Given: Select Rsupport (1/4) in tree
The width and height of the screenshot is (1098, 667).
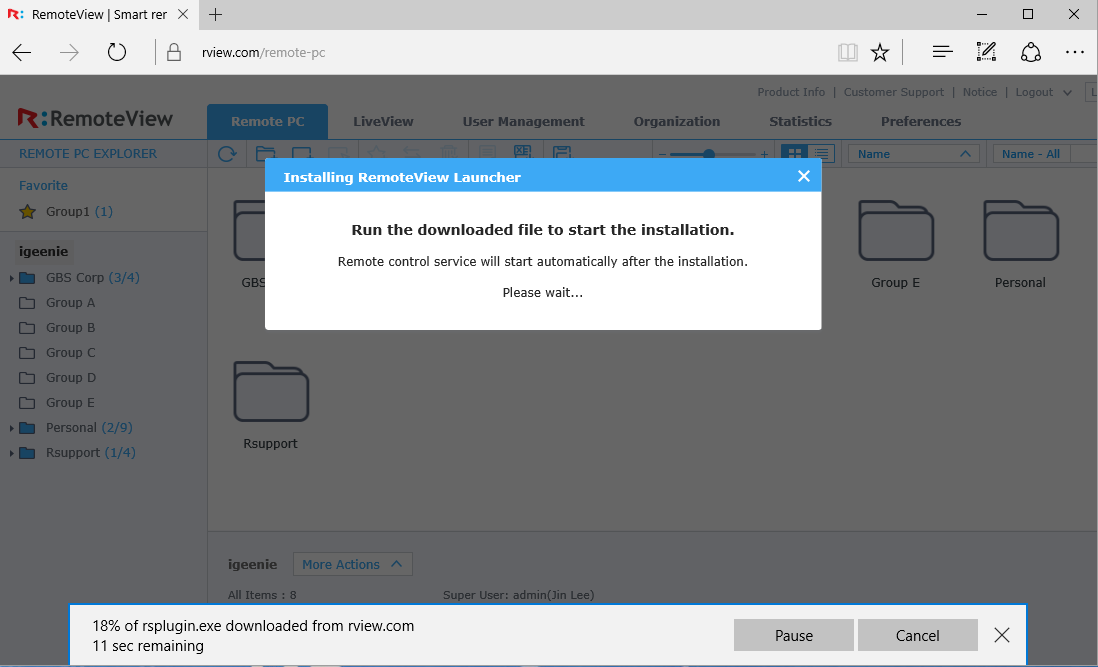Looking at the screenshot, I should (90, 453).
